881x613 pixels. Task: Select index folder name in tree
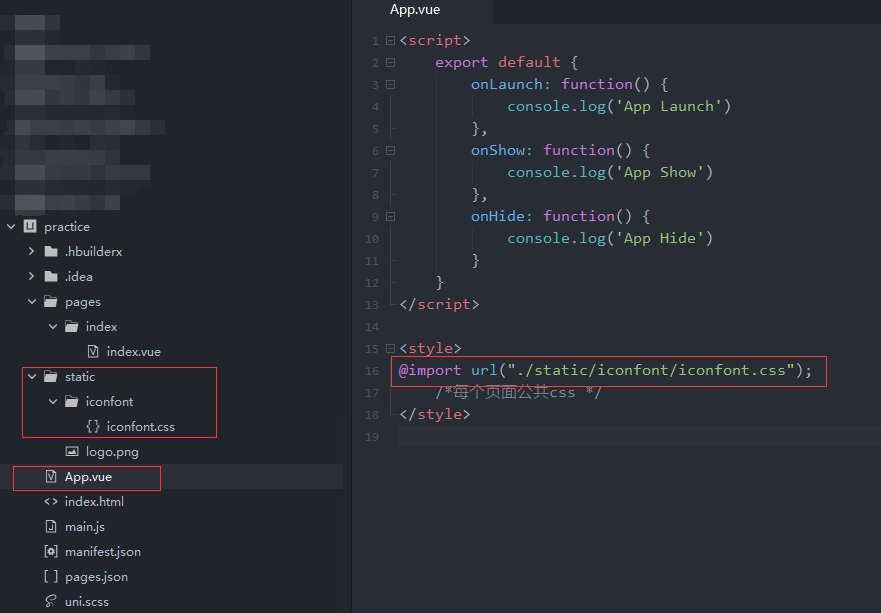[x=102, y=326]
